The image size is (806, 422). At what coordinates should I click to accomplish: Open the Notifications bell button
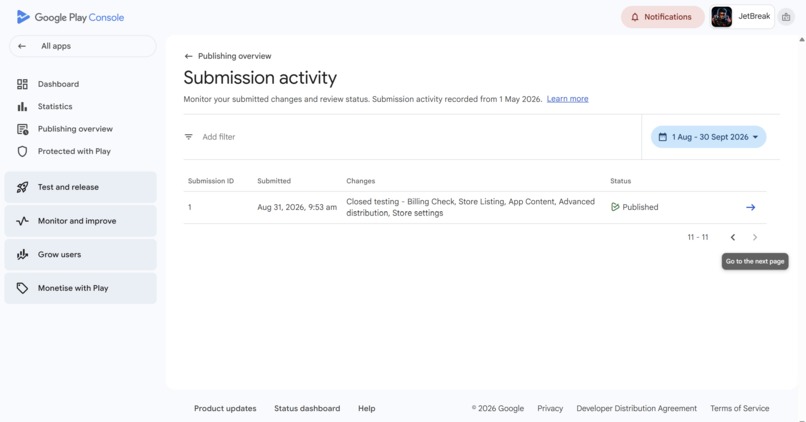click(x=662, y=17)
